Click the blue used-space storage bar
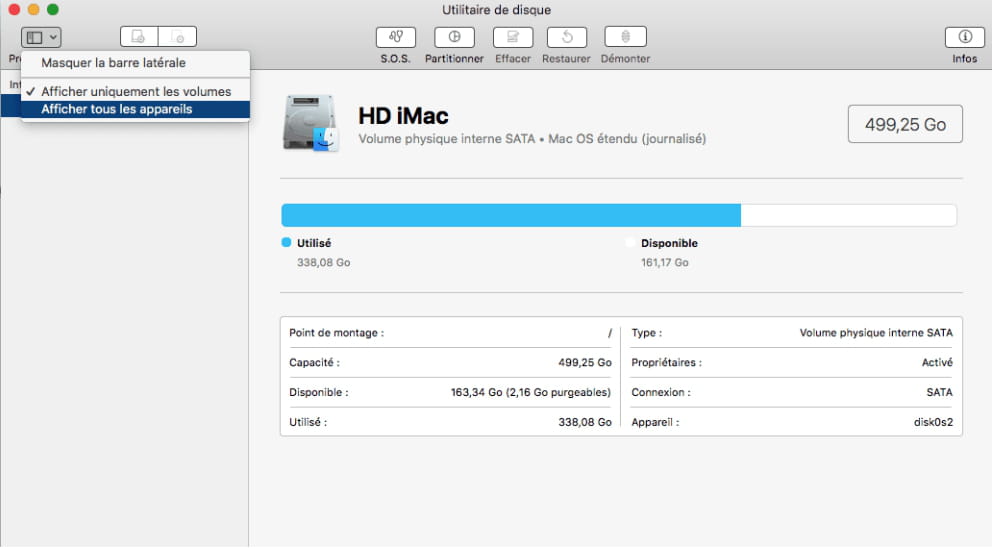The image size is (994, 549). (510, 216)
